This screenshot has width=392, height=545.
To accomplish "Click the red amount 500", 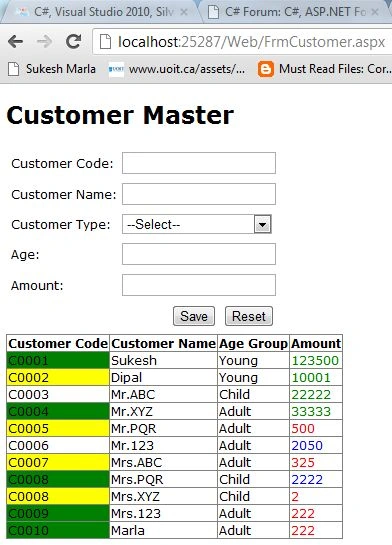I will 303,429.
